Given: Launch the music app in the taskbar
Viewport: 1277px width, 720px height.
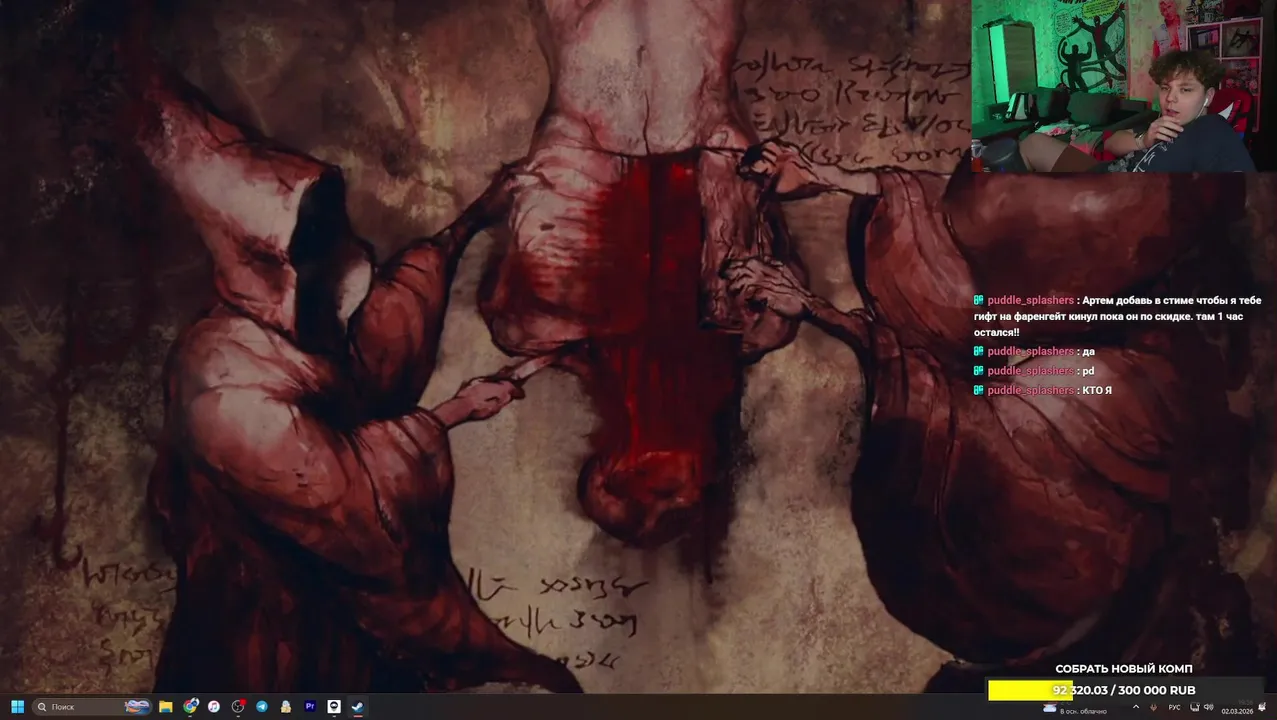Looking at the screenshot, I should pyautogui.click(x=214, y=707).
